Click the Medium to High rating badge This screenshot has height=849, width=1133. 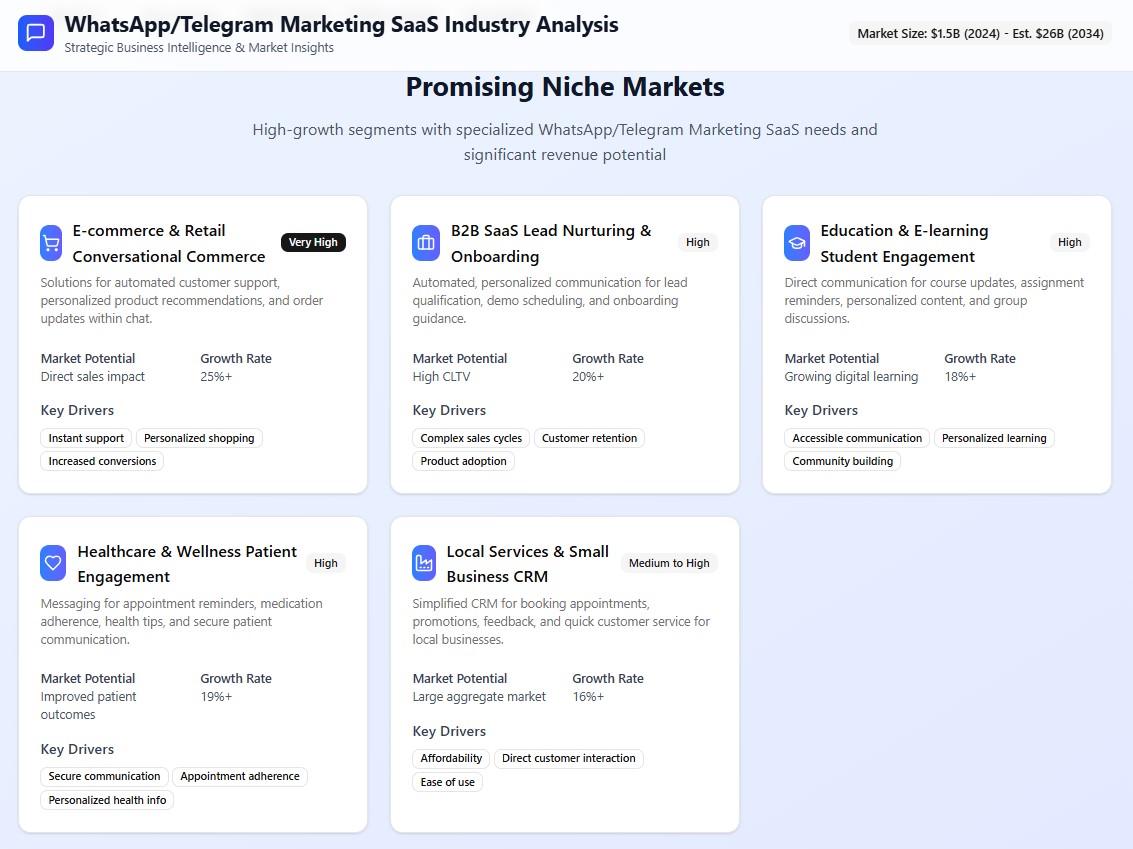(669, 563)
